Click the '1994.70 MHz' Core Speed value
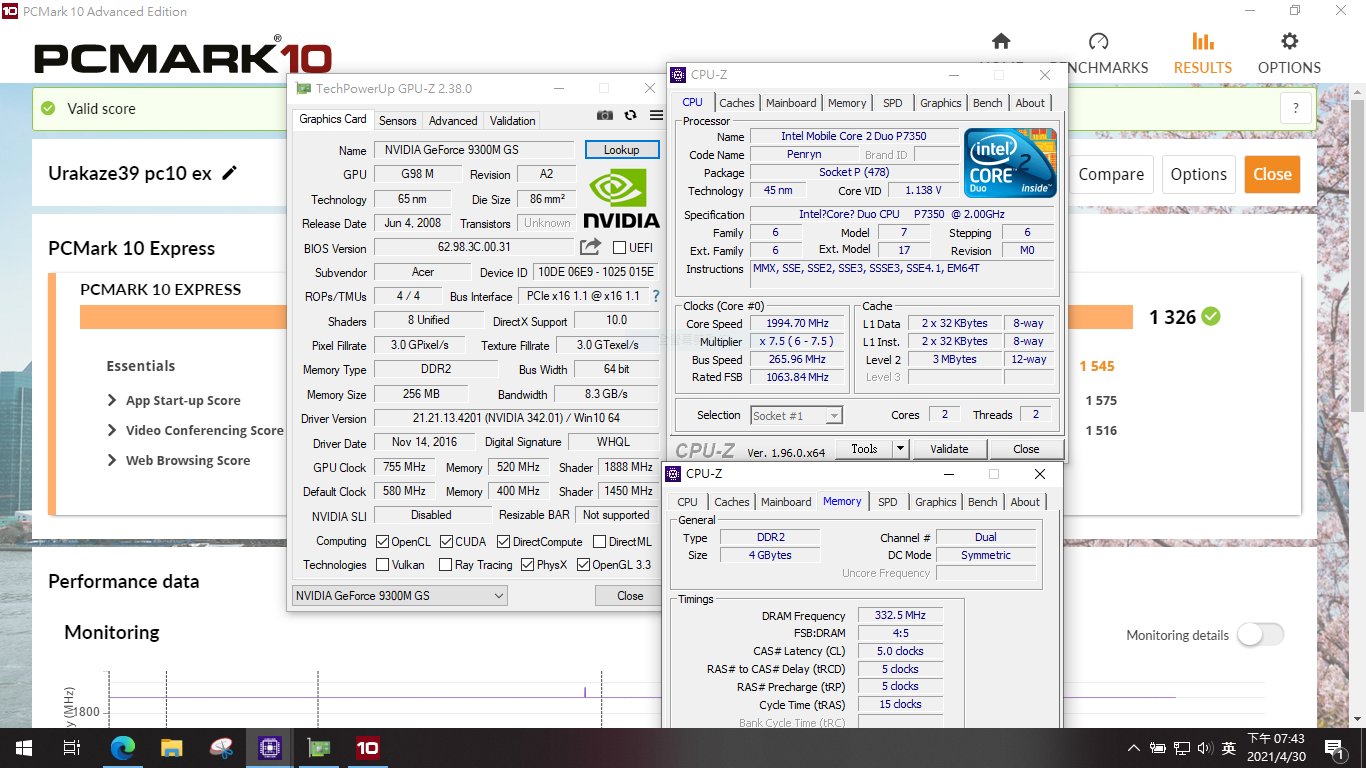1366x768 pixels. click(799, 324)
